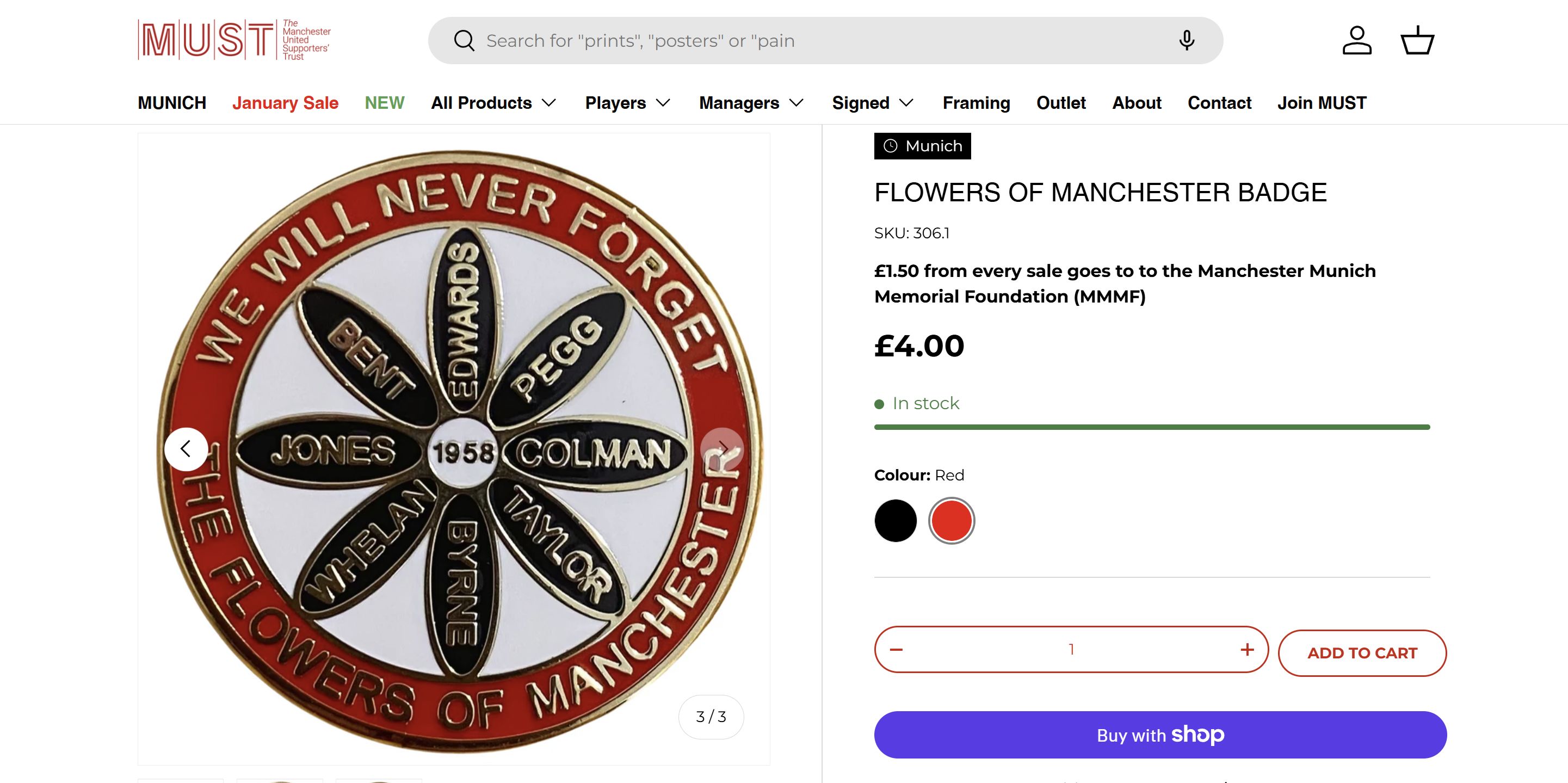Viewport: 1568px width, 783px height.
Task: Open the user account icon
Action: pos(1357,41)
